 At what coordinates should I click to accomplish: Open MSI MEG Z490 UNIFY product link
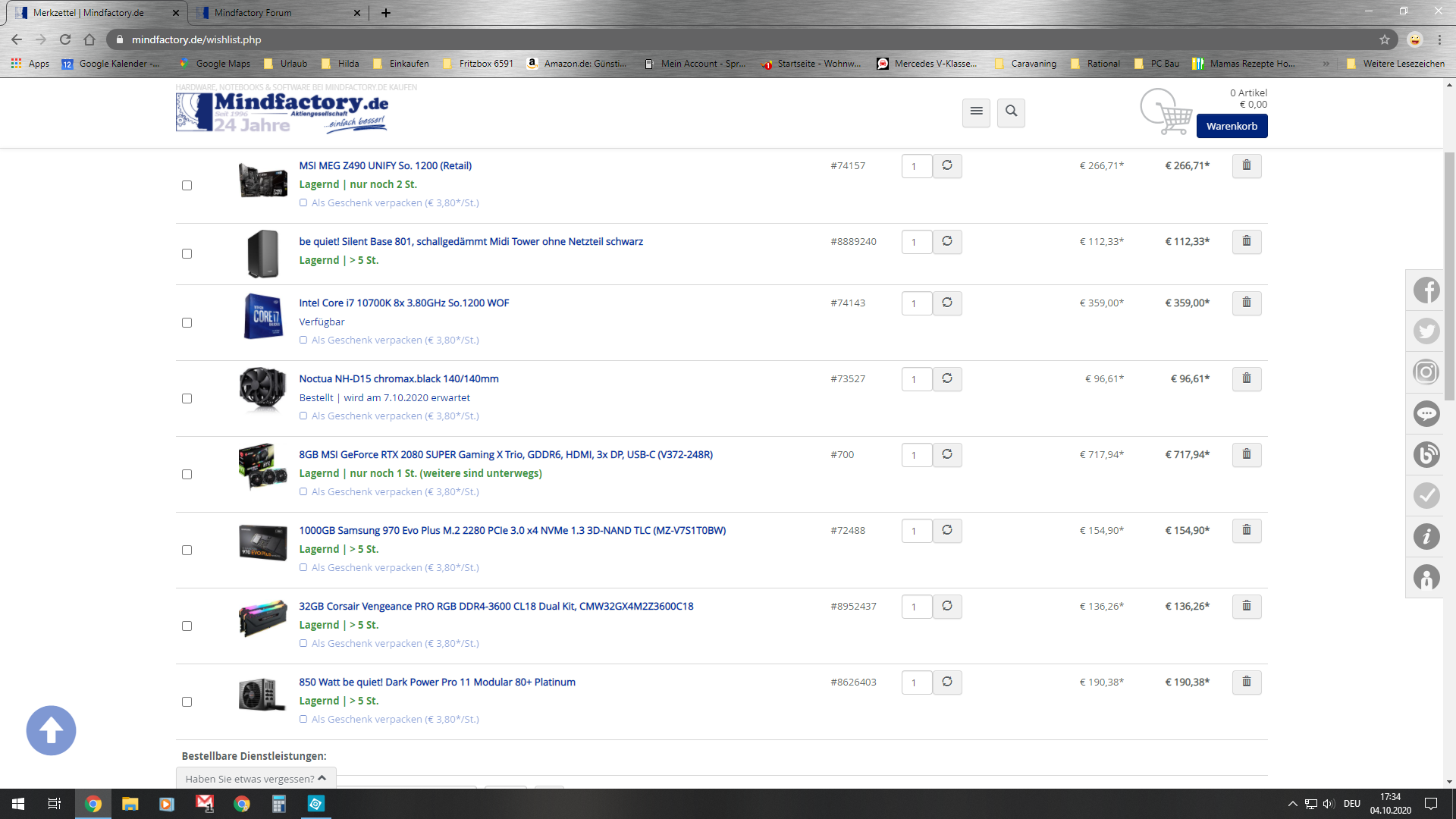click(x=385, y=165)
